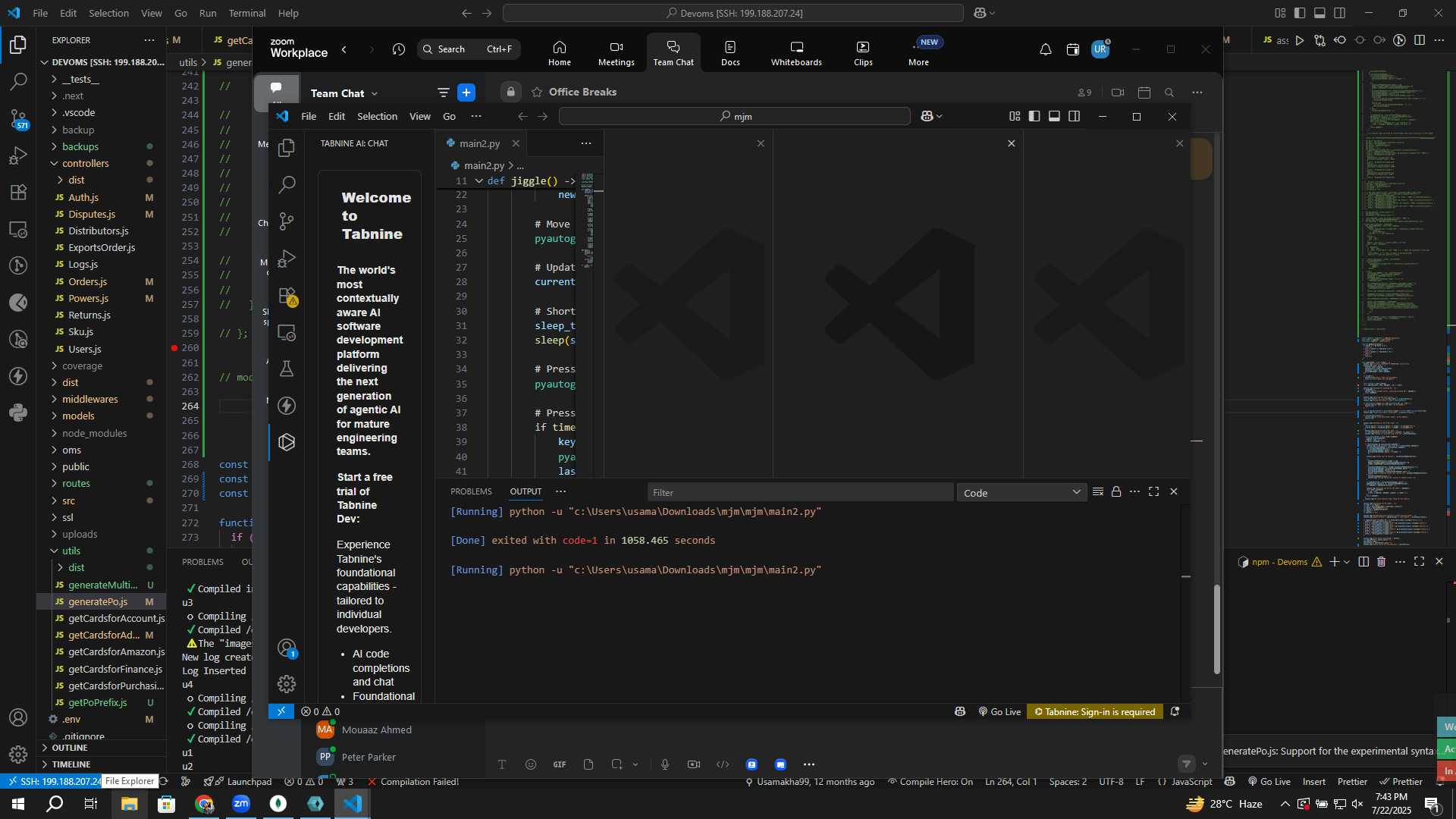
Task: Open screenshot options dropdown in Zoom composer
Action: tap(635, 764)
